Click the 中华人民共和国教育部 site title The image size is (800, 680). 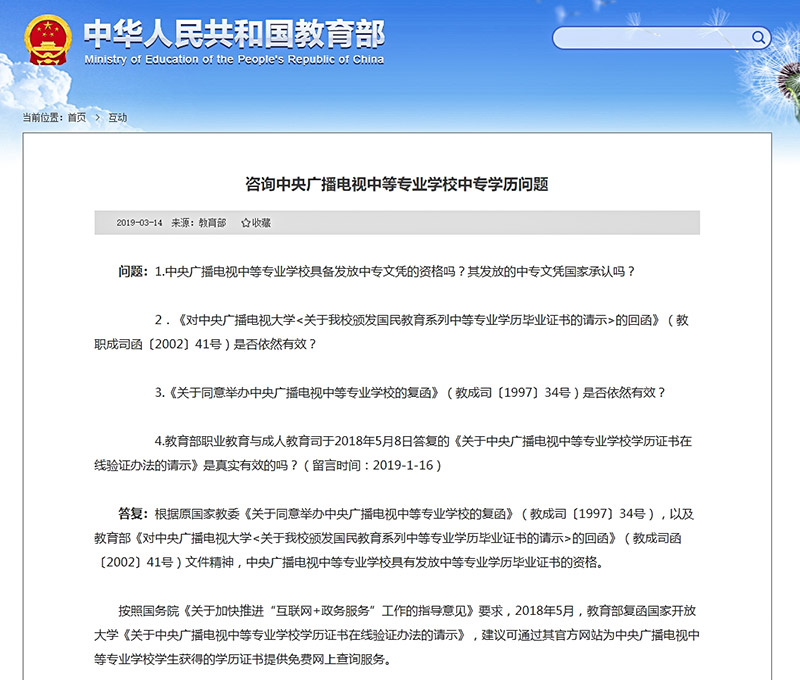(234, 34)
